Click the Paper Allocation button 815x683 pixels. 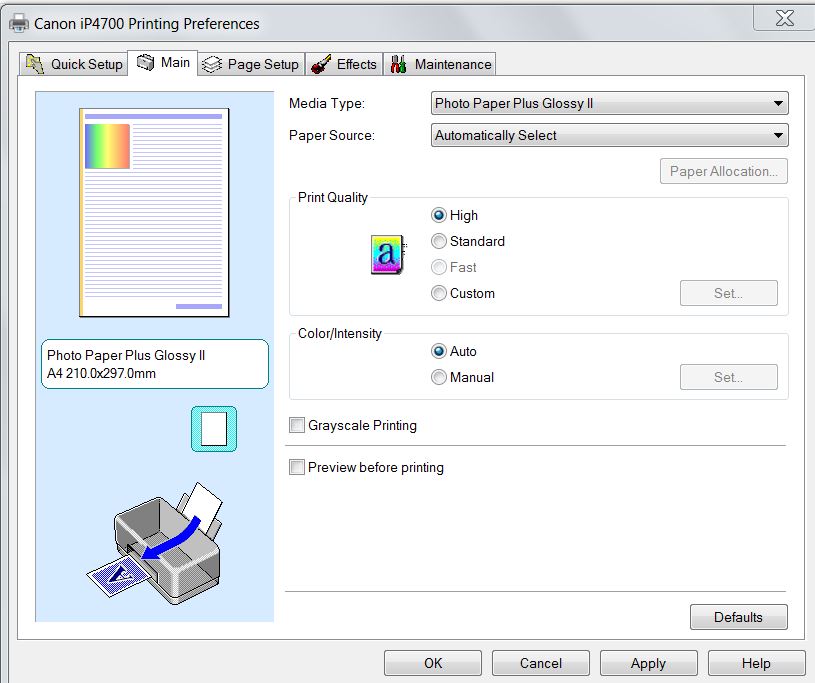[724, 172]
